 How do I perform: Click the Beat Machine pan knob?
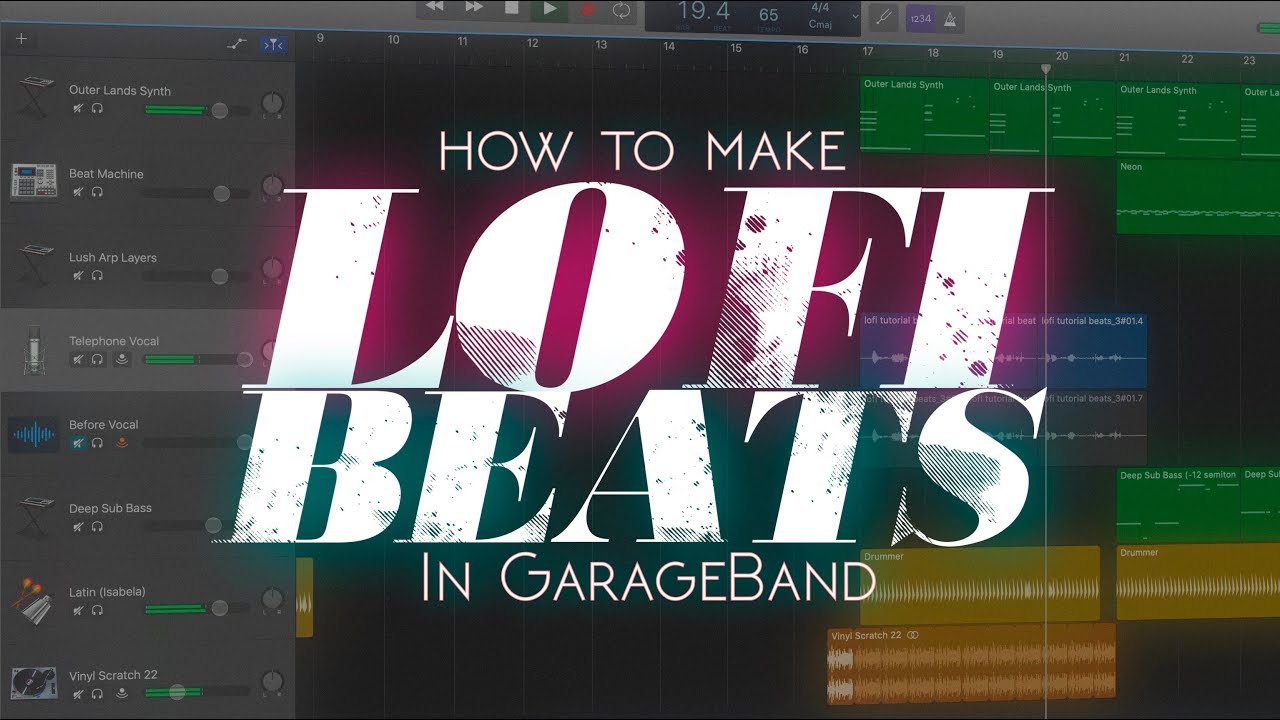click(x=272, y=187)
